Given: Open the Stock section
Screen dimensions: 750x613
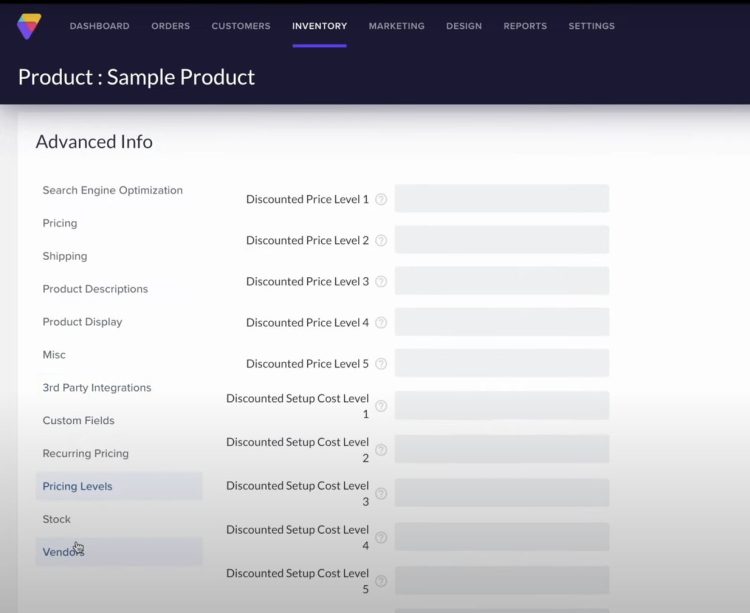Looking at the screenshot, I should coord(57,519).
